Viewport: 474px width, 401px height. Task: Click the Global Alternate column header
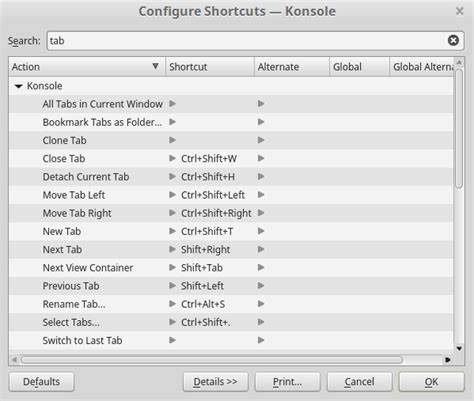tap(422, 67)
